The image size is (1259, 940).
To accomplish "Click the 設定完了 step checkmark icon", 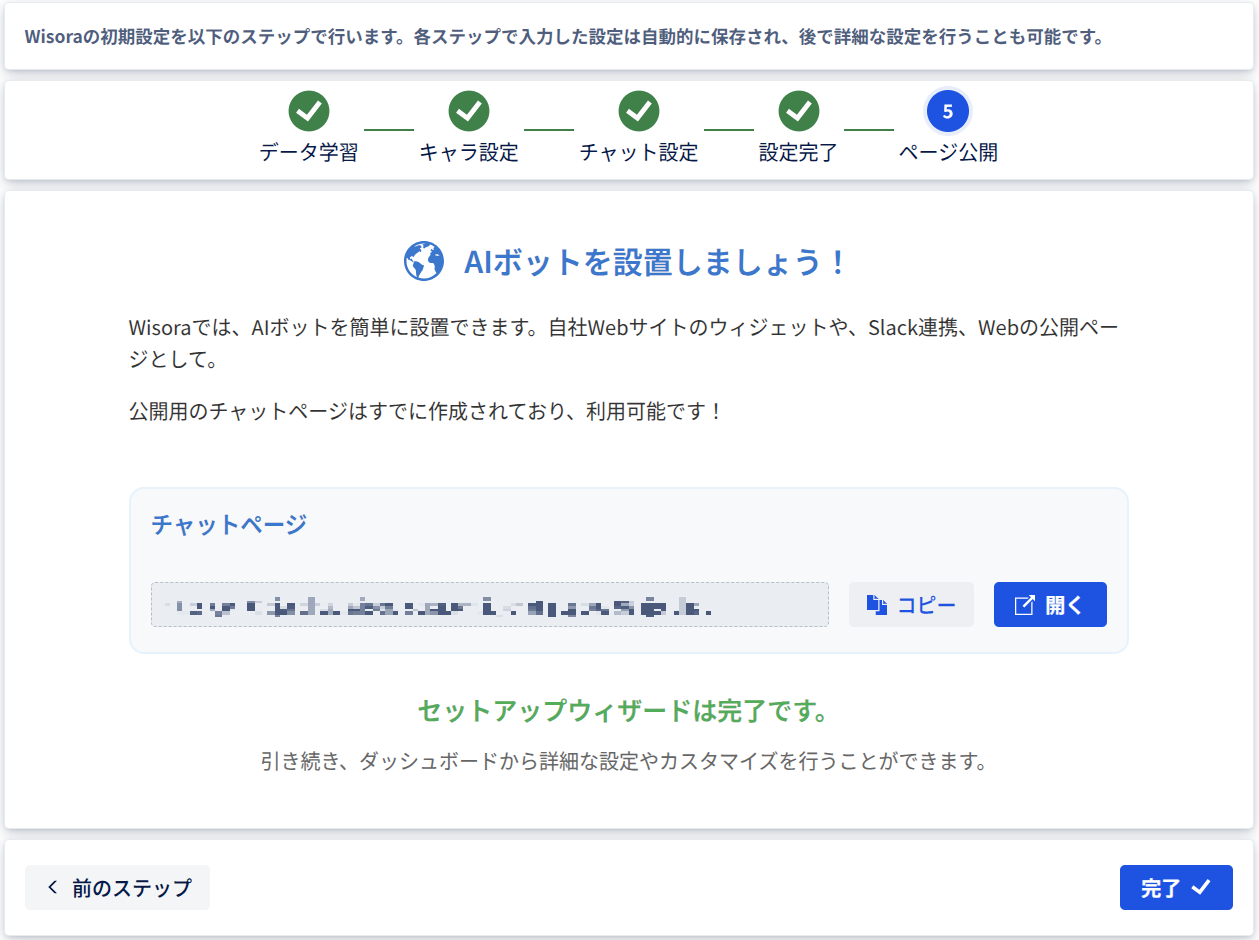I will click(798, 111).
